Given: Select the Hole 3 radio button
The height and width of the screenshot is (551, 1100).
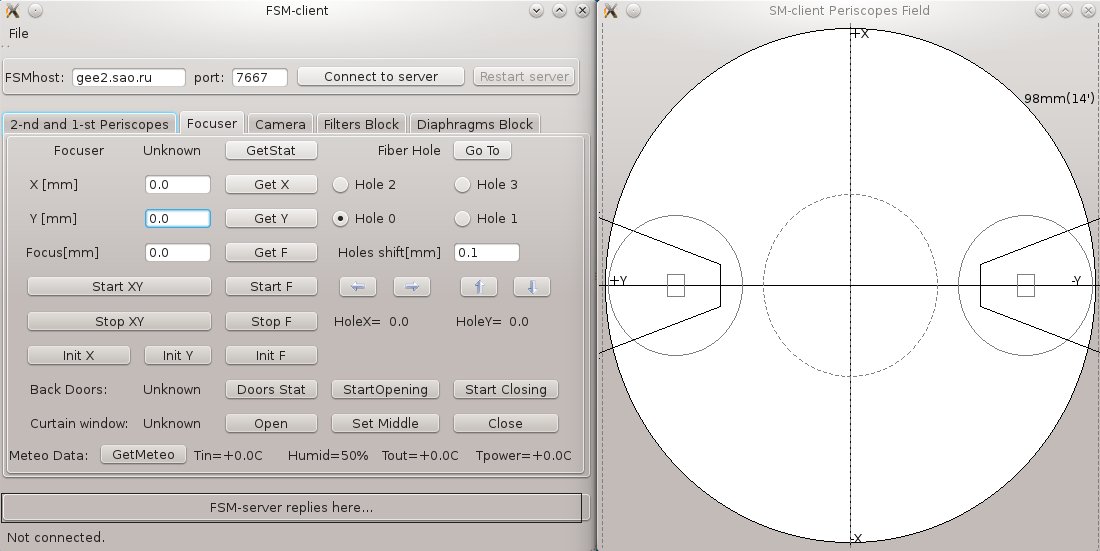Looking at the screenshot, I should [462, 185].
